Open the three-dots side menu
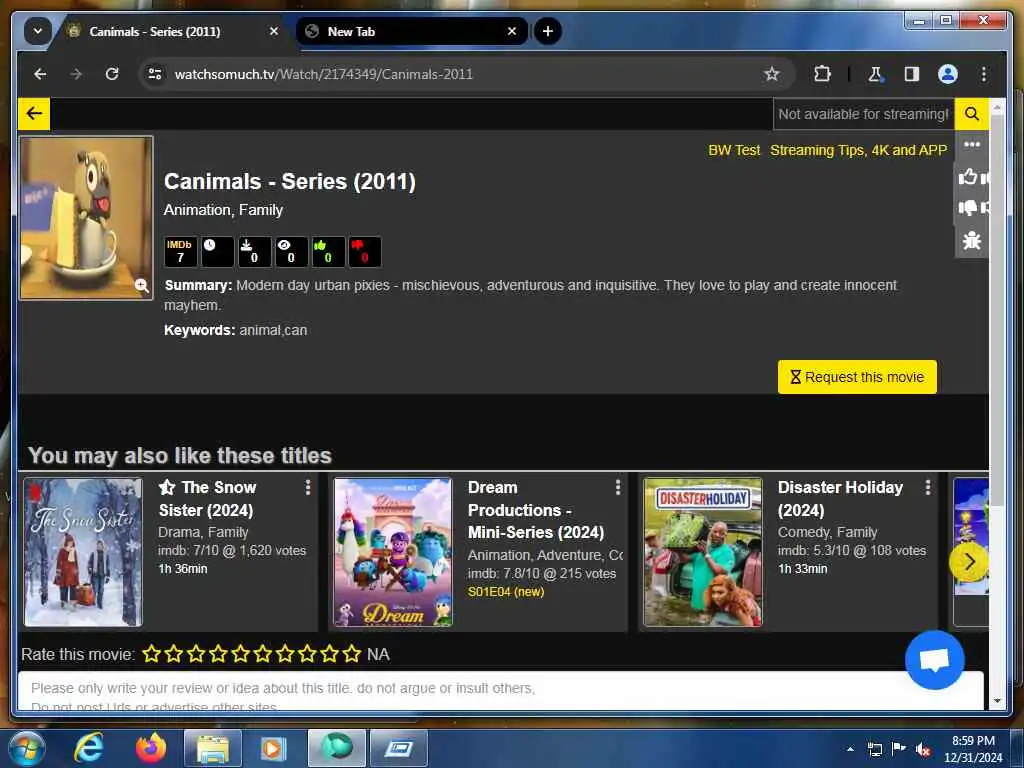1024x768 pixels. [972, 144]
